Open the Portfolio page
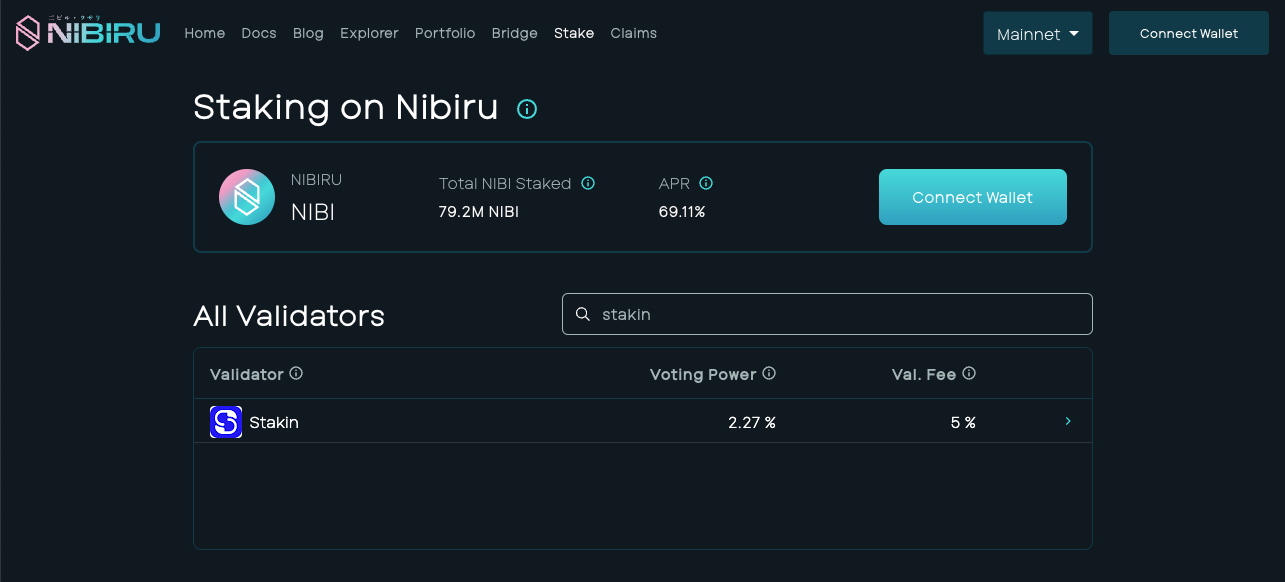Viewport: 1285px width, 582px height. point(445,33)
